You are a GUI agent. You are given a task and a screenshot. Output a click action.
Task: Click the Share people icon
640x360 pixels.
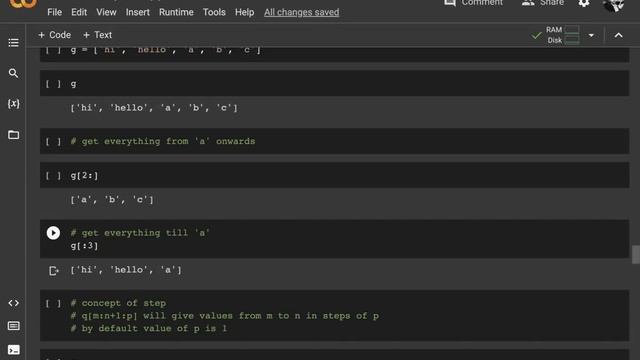point(528,3)
